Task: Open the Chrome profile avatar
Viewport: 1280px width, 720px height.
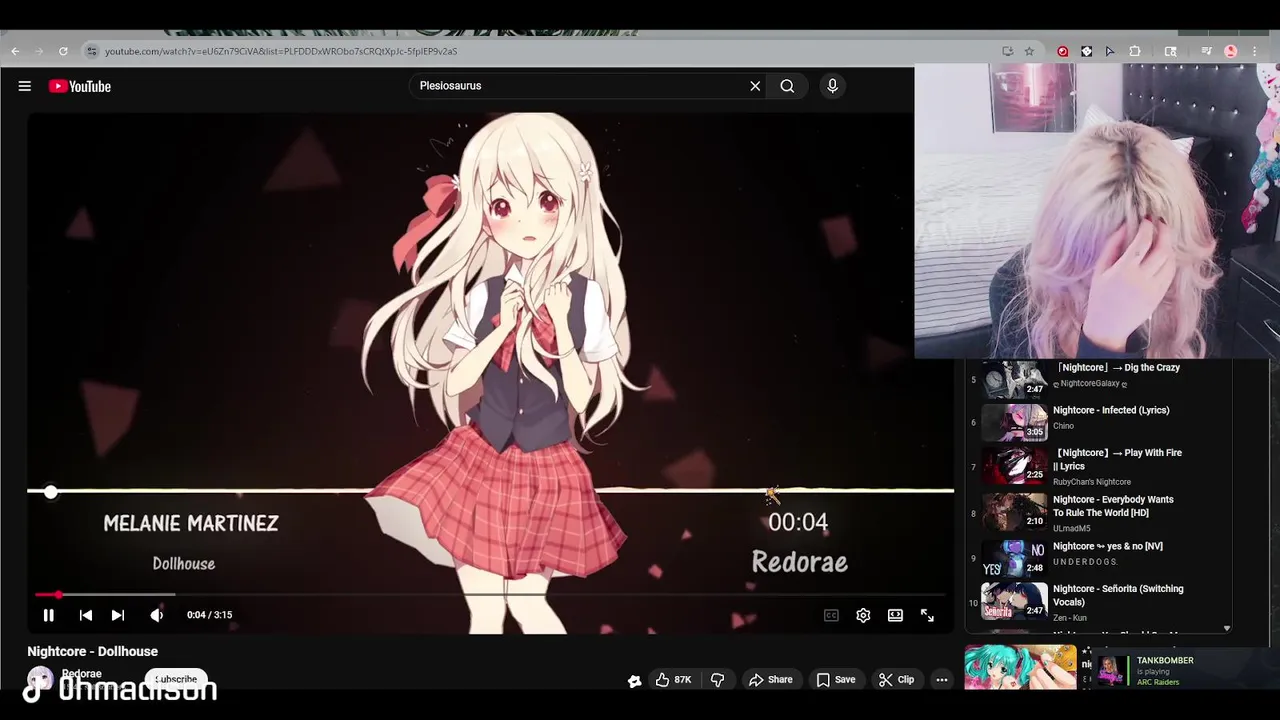Action: coord(1231,51)
